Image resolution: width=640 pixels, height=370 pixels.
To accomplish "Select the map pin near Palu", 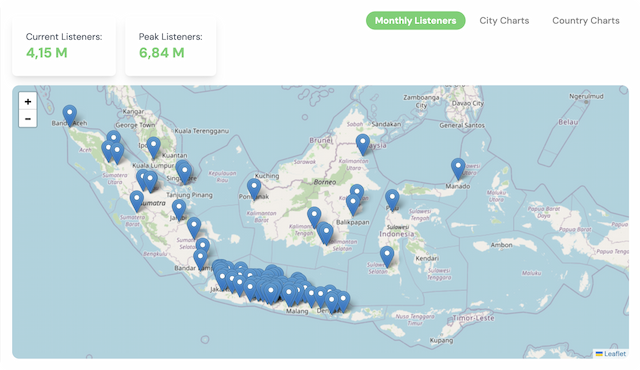I will pyautogui.click(x=392, y=200).
